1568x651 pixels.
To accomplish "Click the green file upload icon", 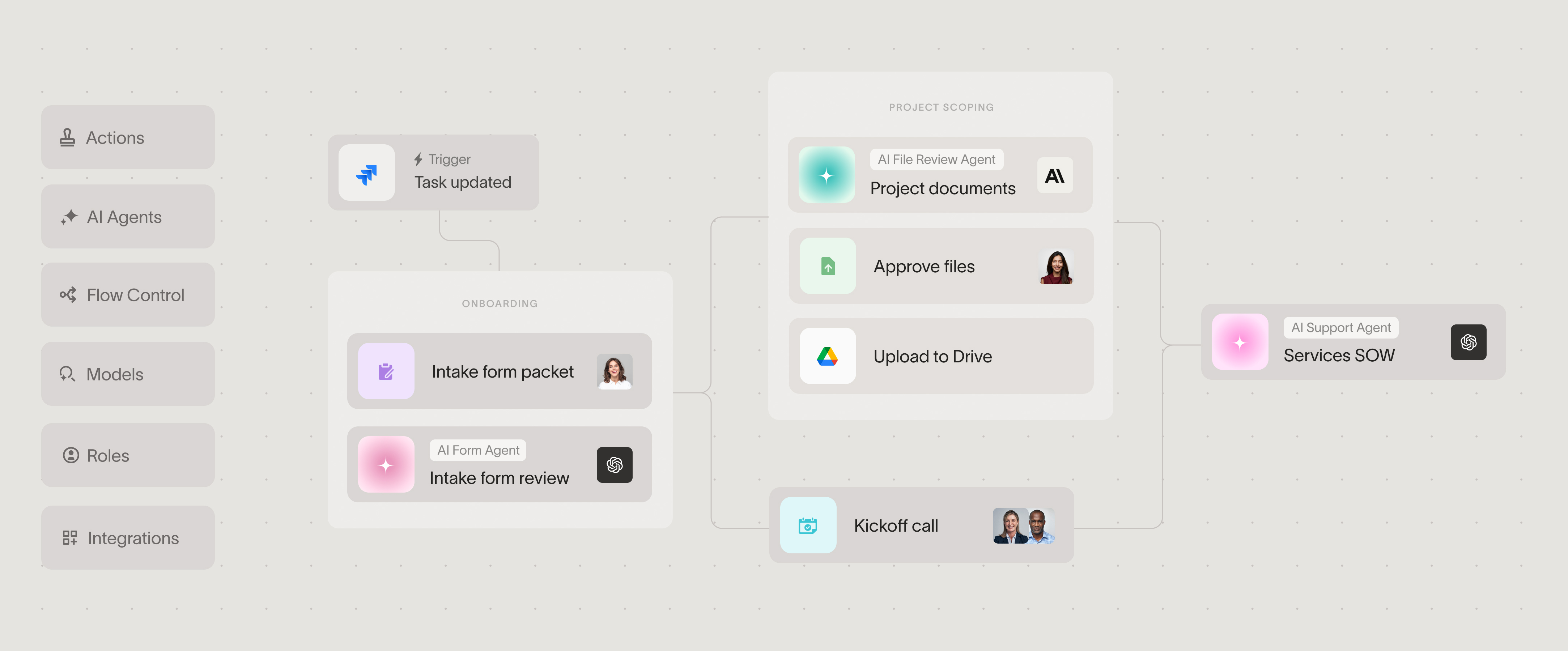I will pyautogui.click(x=827, y=266).
